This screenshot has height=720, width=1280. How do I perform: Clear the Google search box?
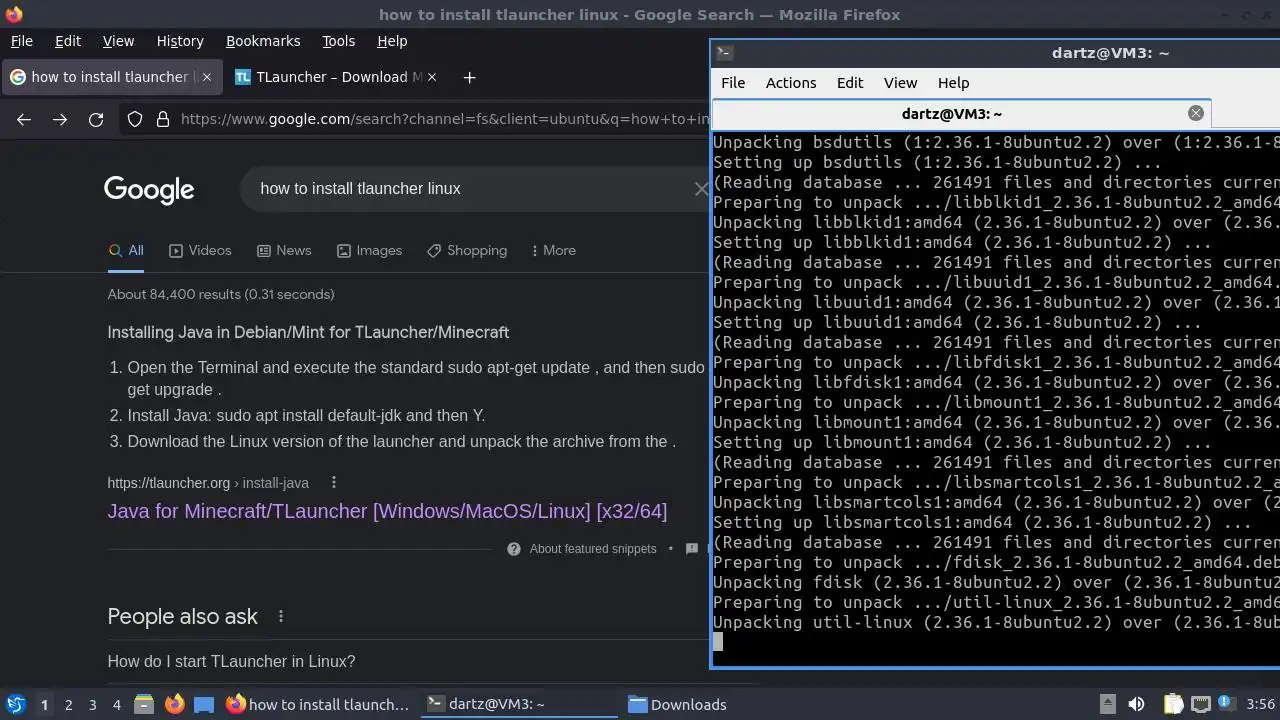click(701, 189)
